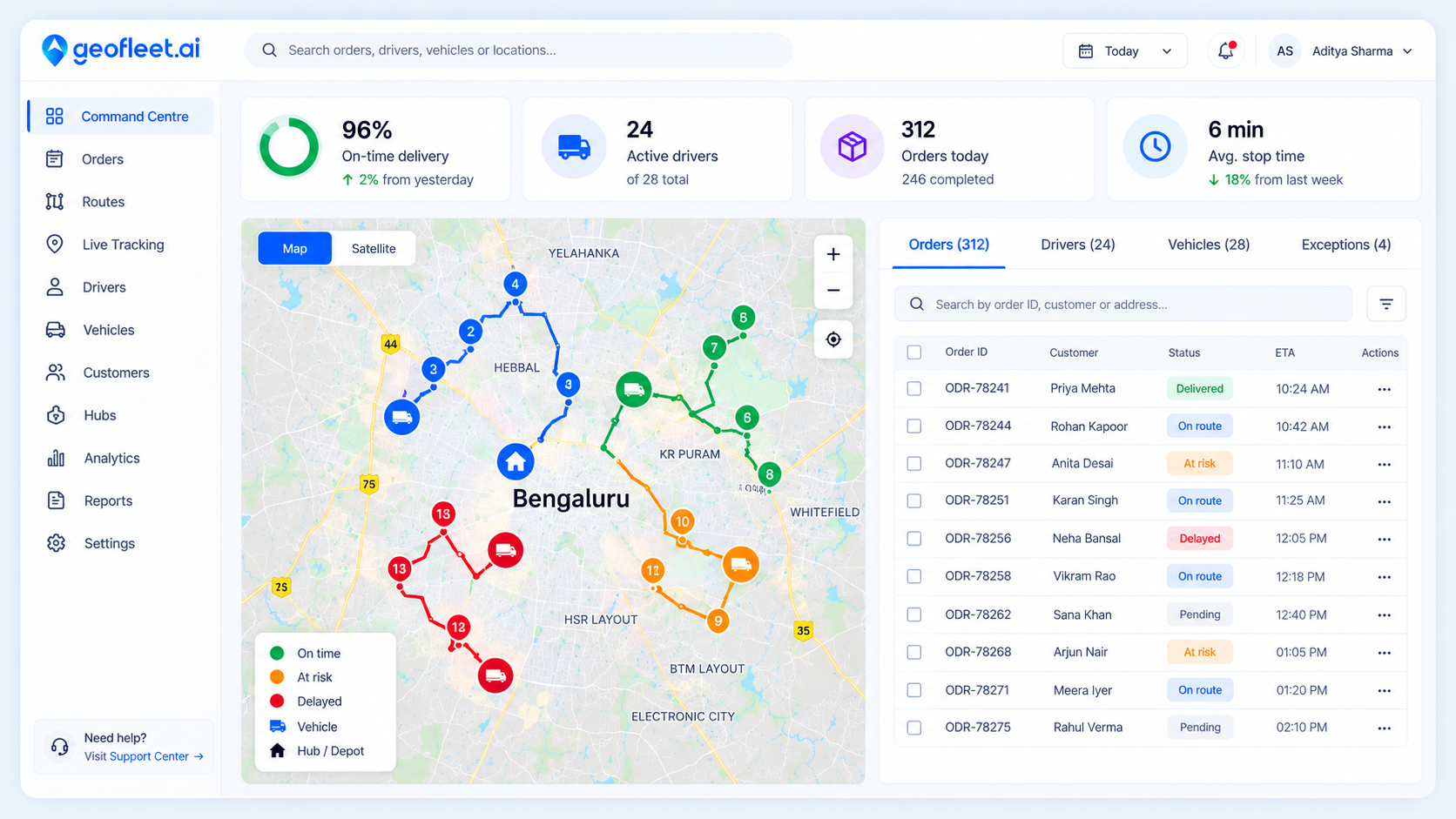This screenshot has width=1456, height=819.
Task: Click the map zoom-in plus button
Action: [833, 254]
